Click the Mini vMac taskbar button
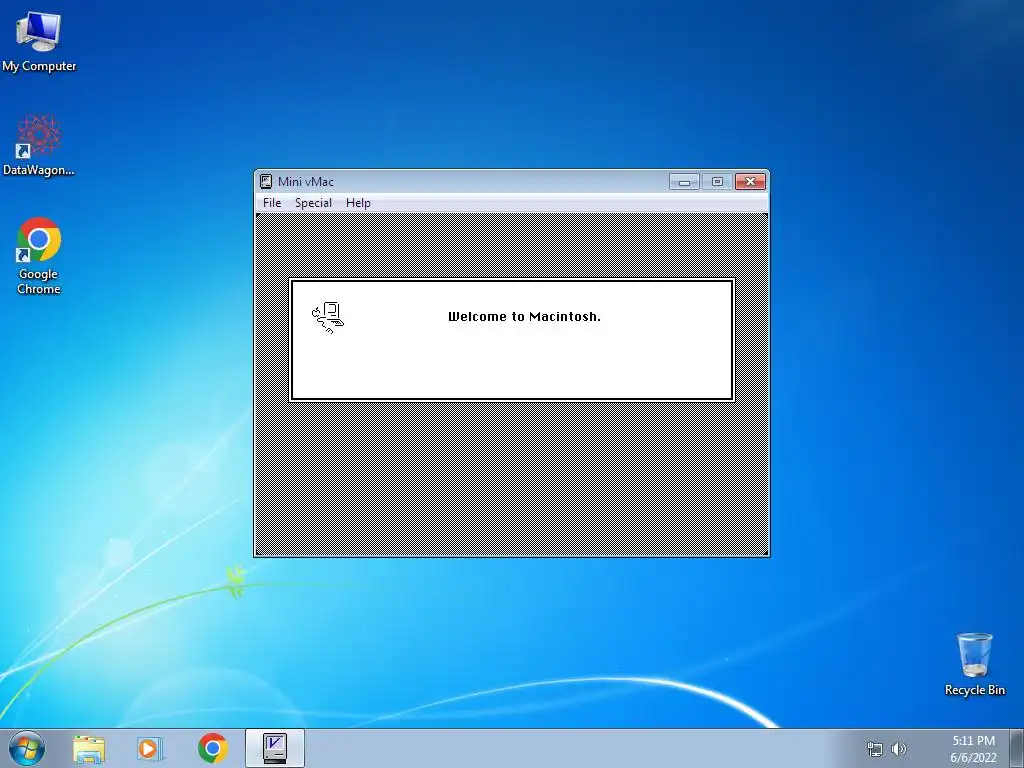Image resolution: width=1024 pixels, height=768 pixels. tap(275, 748)
